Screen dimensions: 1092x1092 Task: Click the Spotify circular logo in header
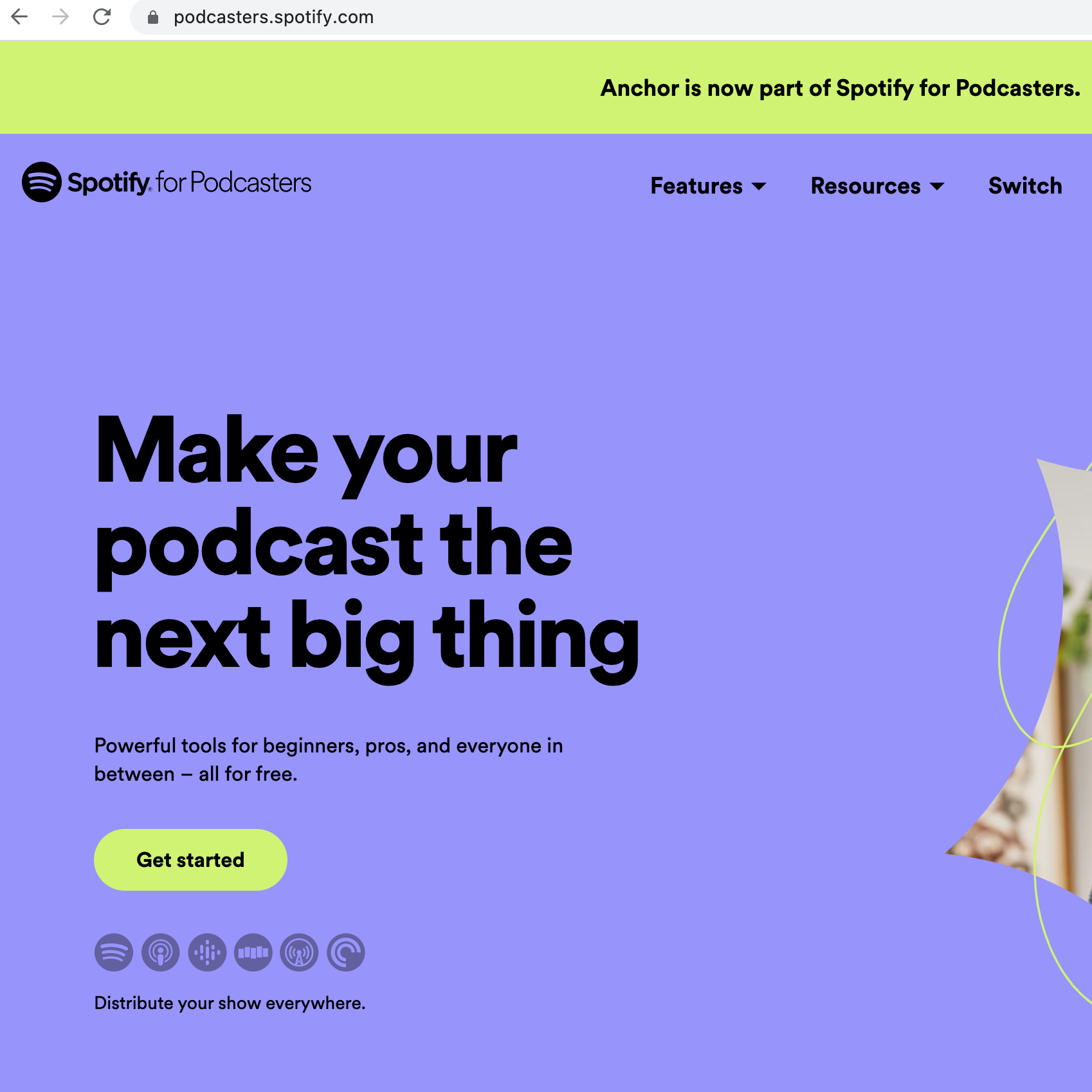click(42, 182)
